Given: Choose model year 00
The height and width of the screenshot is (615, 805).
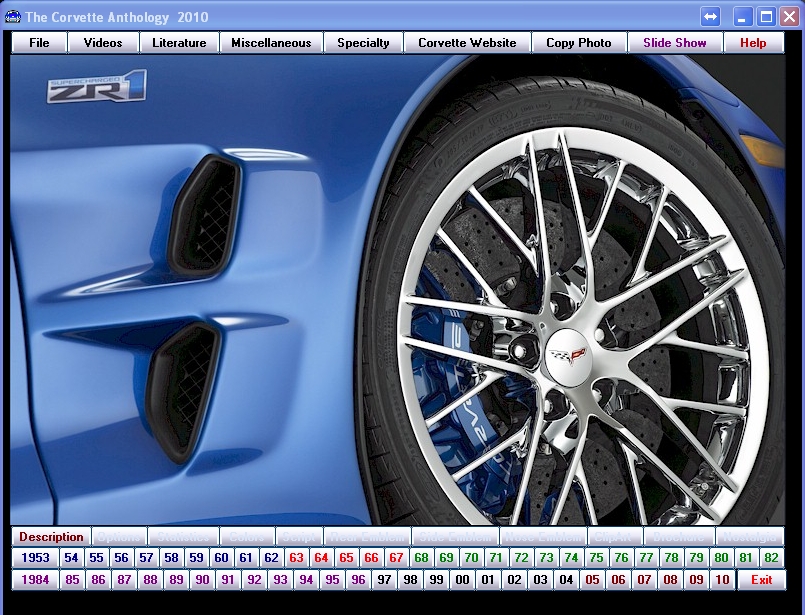Looking at the screenshot, I should [x=462, y=580].
